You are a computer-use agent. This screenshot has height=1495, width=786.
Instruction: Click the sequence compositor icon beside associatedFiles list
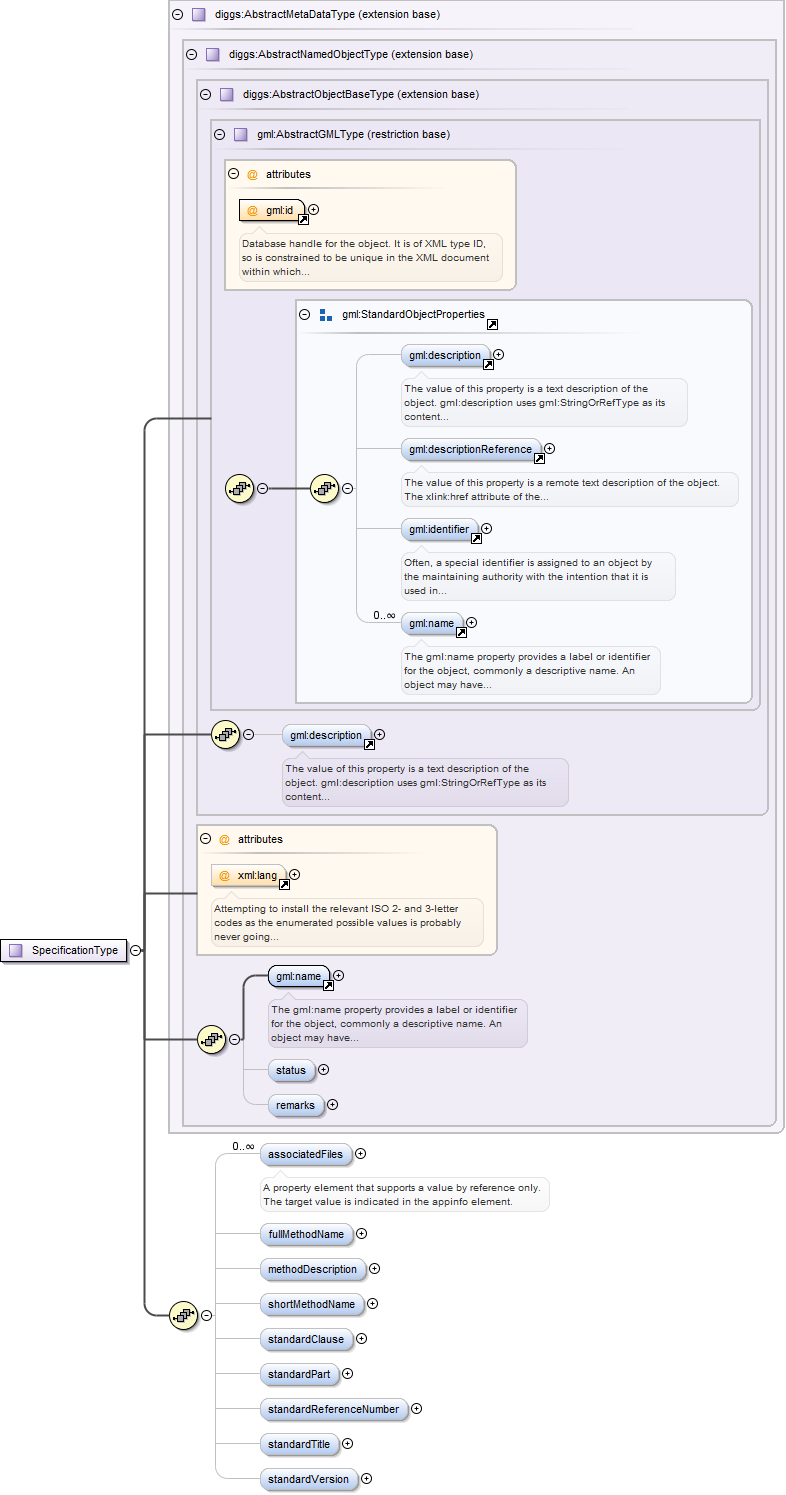click(182, 1315)
